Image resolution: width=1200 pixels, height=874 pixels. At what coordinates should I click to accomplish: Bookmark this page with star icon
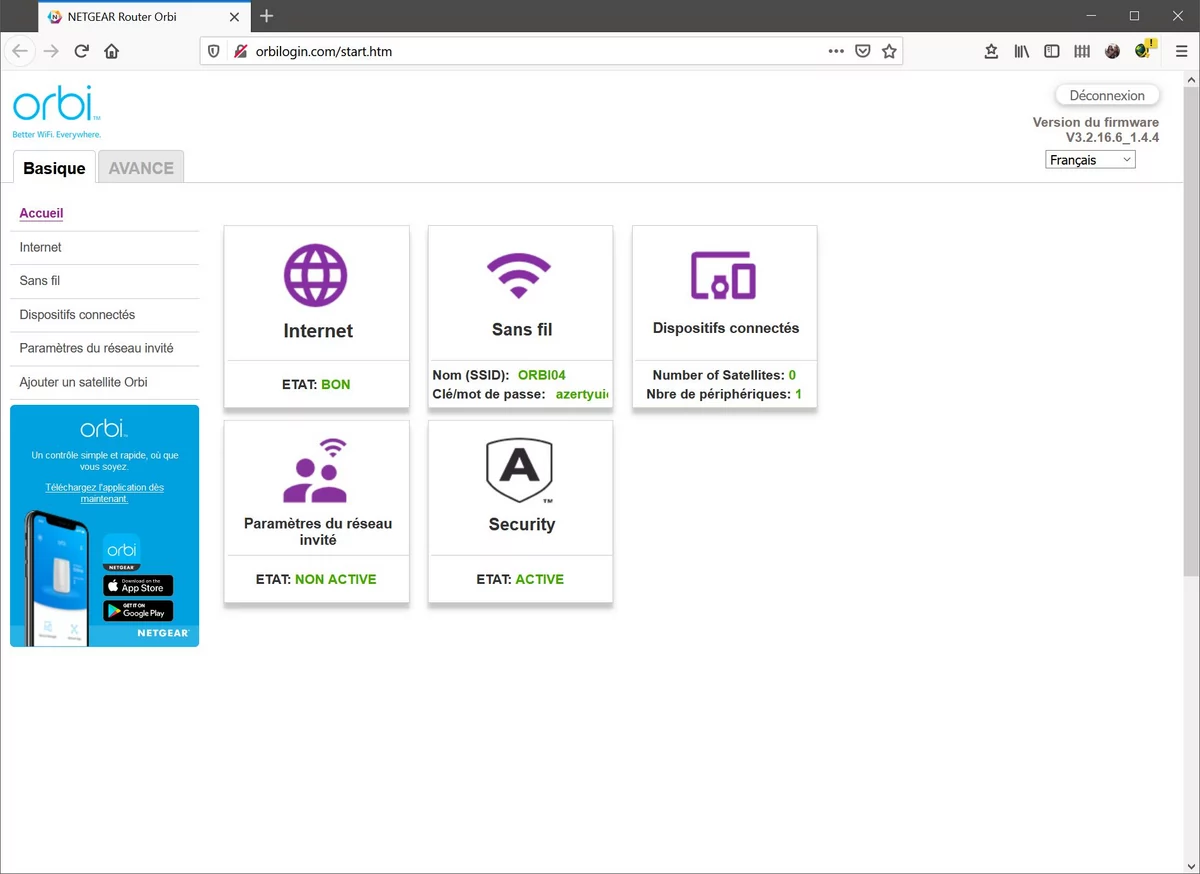[889, 51]
